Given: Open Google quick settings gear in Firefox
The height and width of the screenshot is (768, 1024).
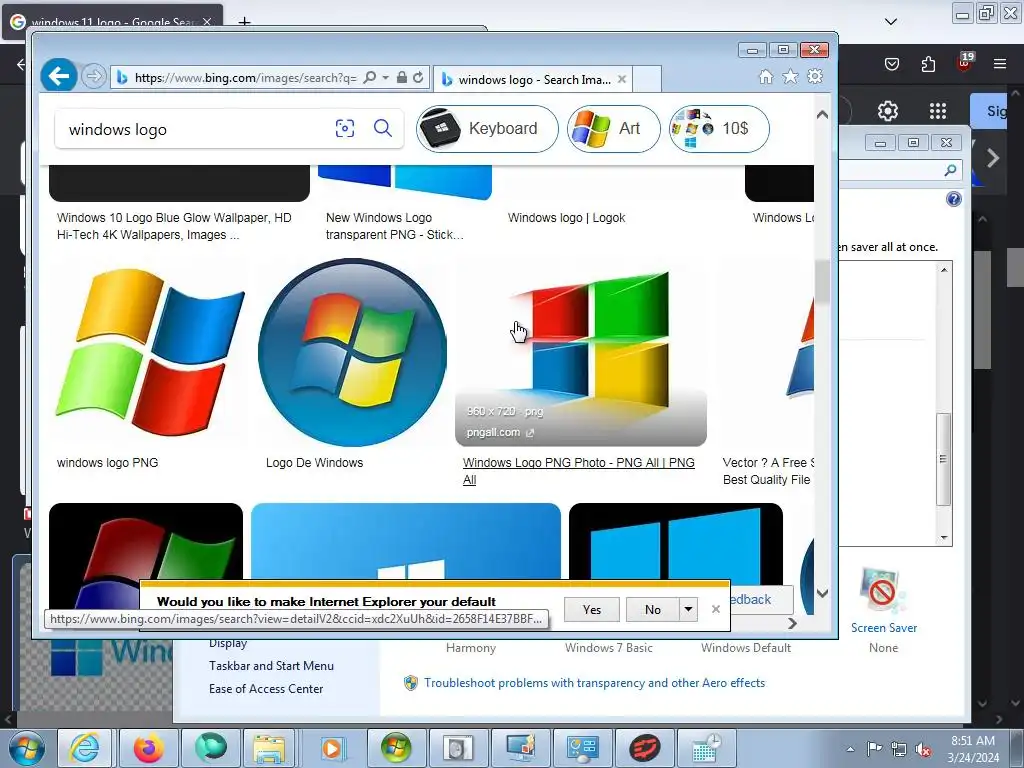Looking at the screenshot, I should tap(888, 111).
